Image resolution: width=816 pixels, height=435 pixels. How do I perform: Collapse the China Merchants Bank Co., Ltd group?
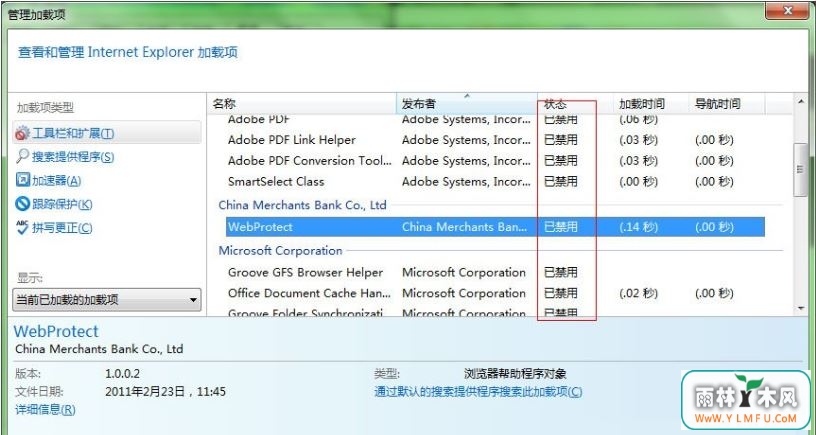pyautogui.click(x=302, y=205)
